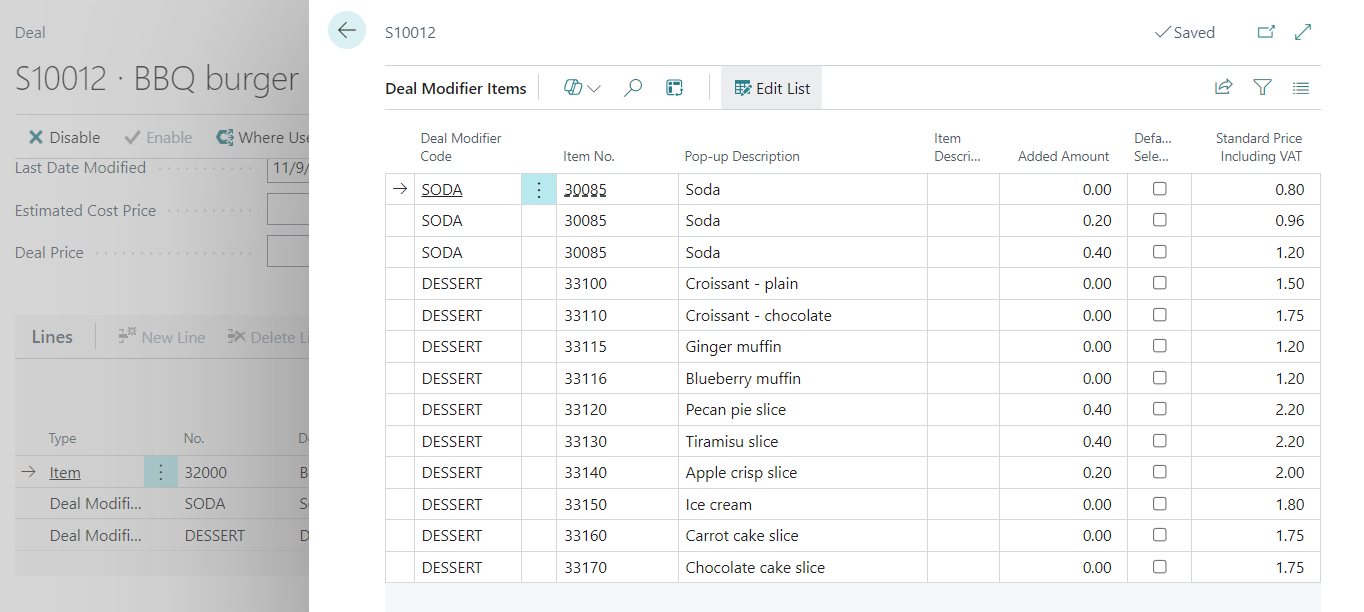Open row options for first SODA line

click(x=539, y=189)
